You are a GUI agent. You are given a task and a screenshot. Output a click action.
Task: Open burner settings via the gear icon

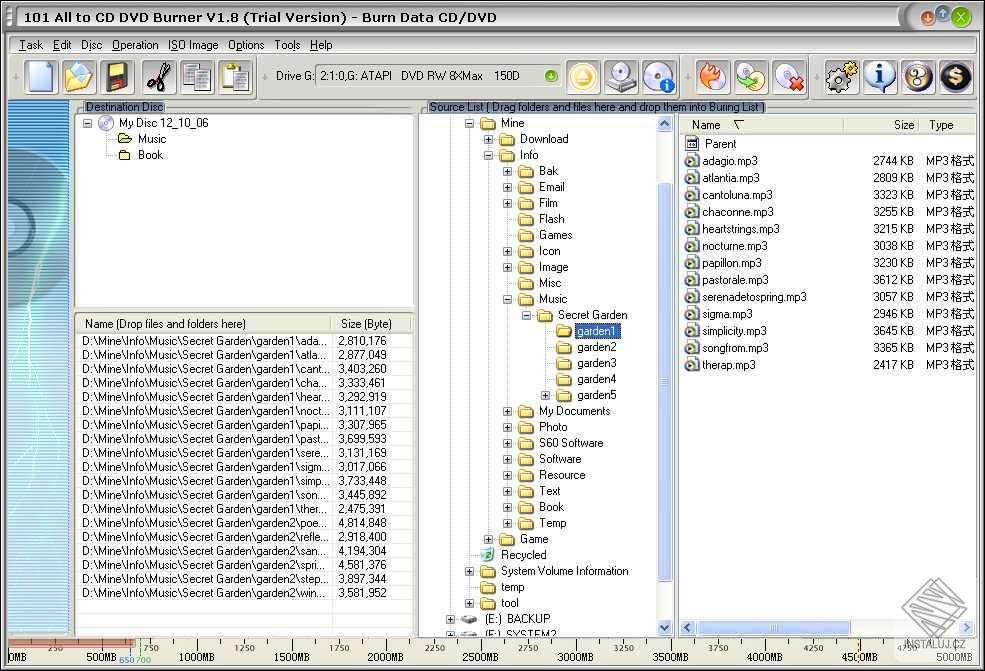pos(840,77)
